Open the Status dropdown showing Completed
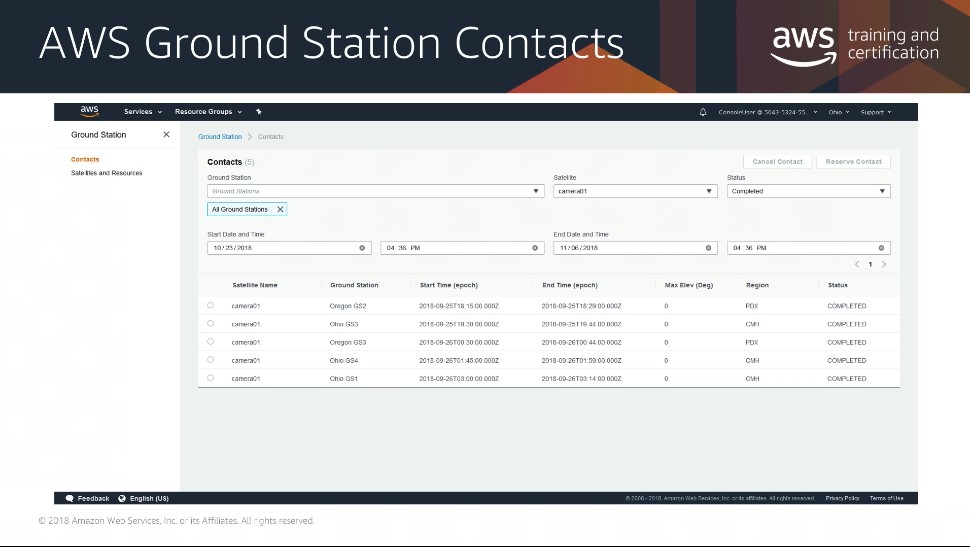 pyautogui.click(x=809, y=191)
